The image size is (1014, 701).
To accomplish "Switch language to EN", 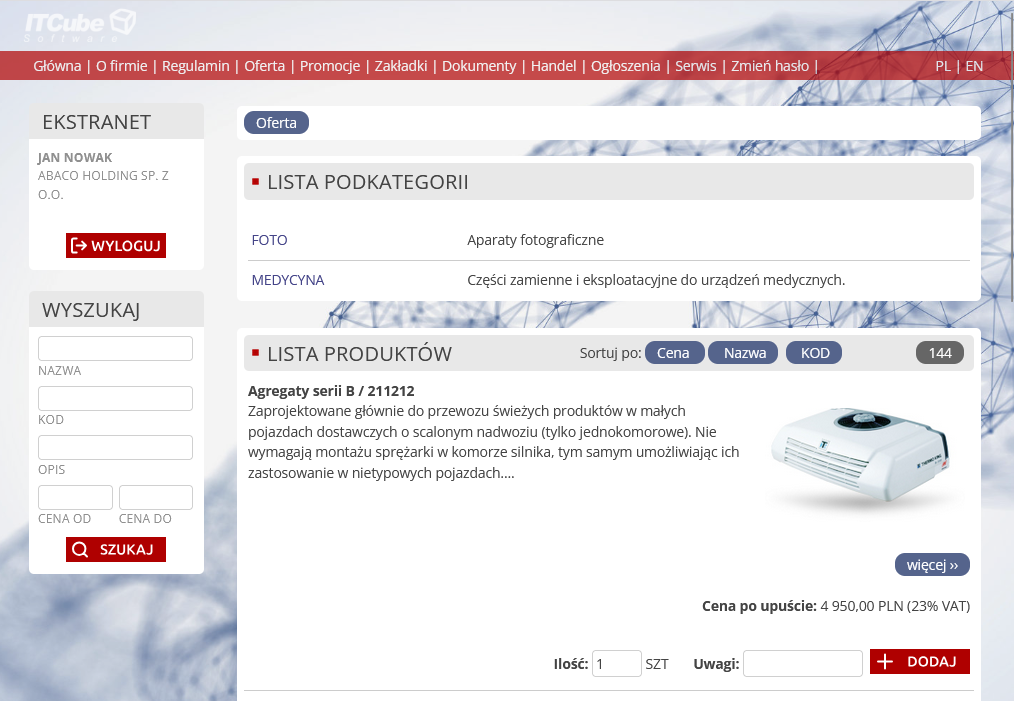I will click(x=974, y=66).
